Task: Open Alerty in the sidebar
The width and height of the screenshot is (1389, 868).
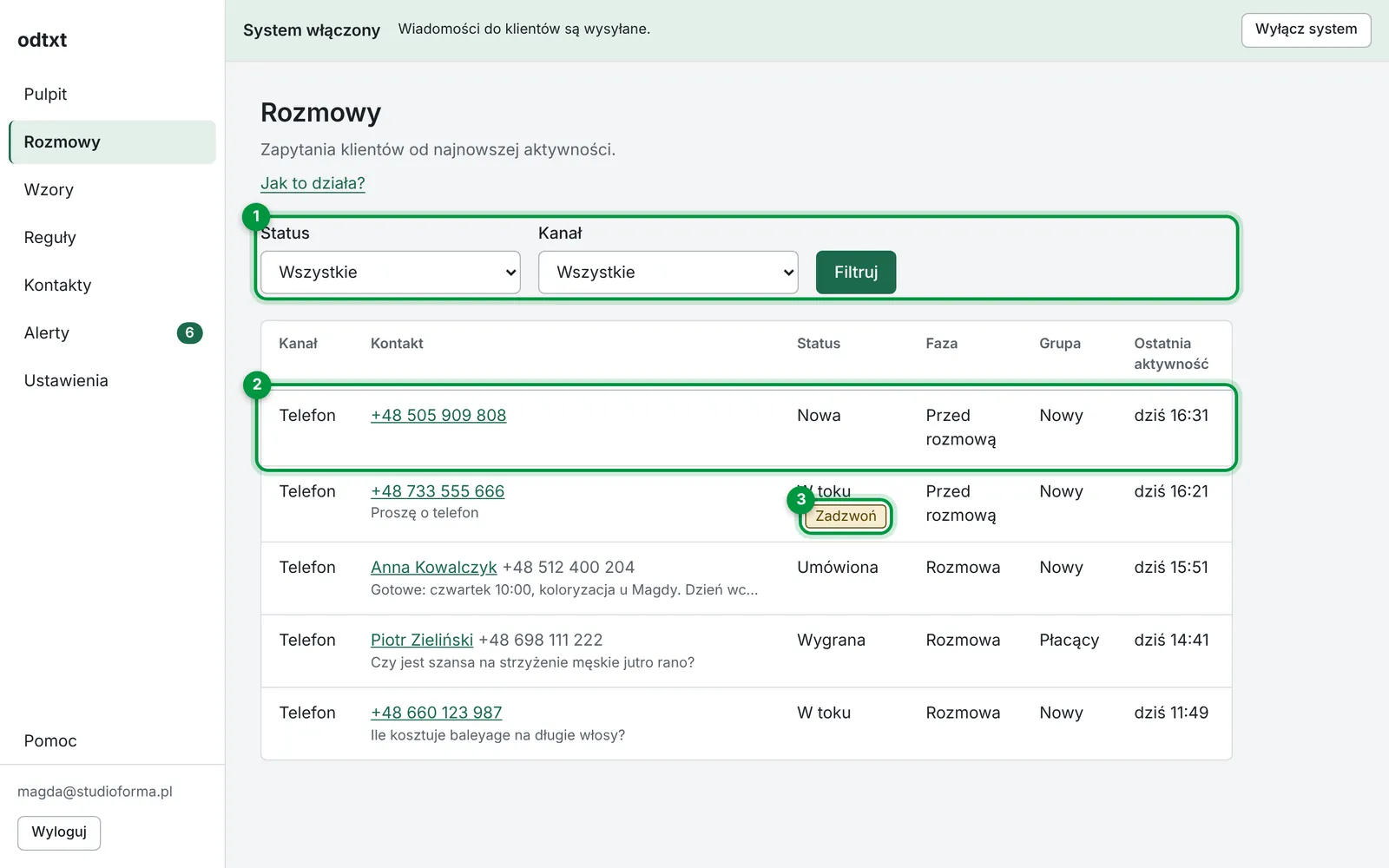Action: pos(112,332)
